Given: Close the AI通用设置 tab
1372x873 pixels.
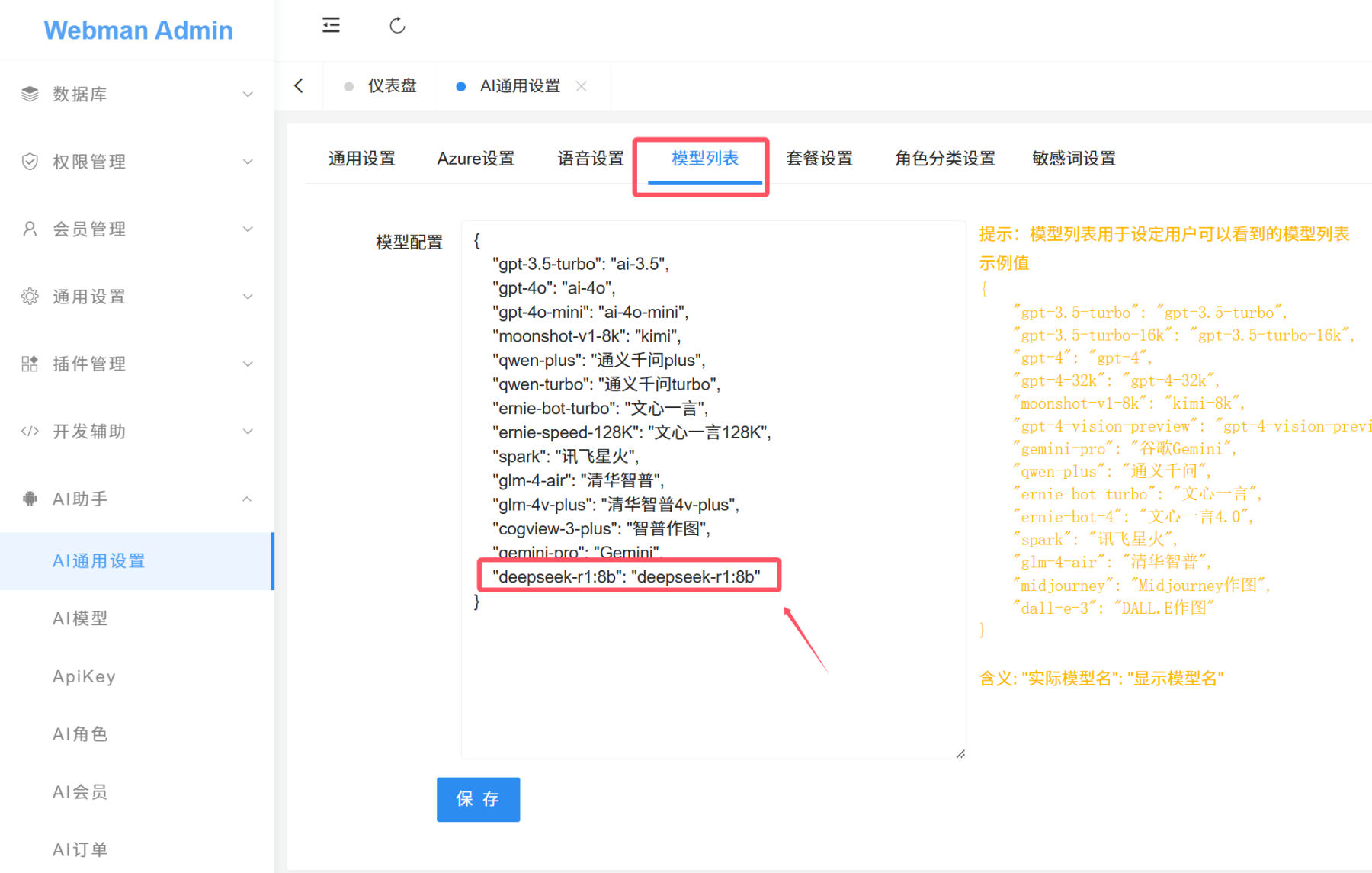Looking at the screenshot, I should 582,86.
